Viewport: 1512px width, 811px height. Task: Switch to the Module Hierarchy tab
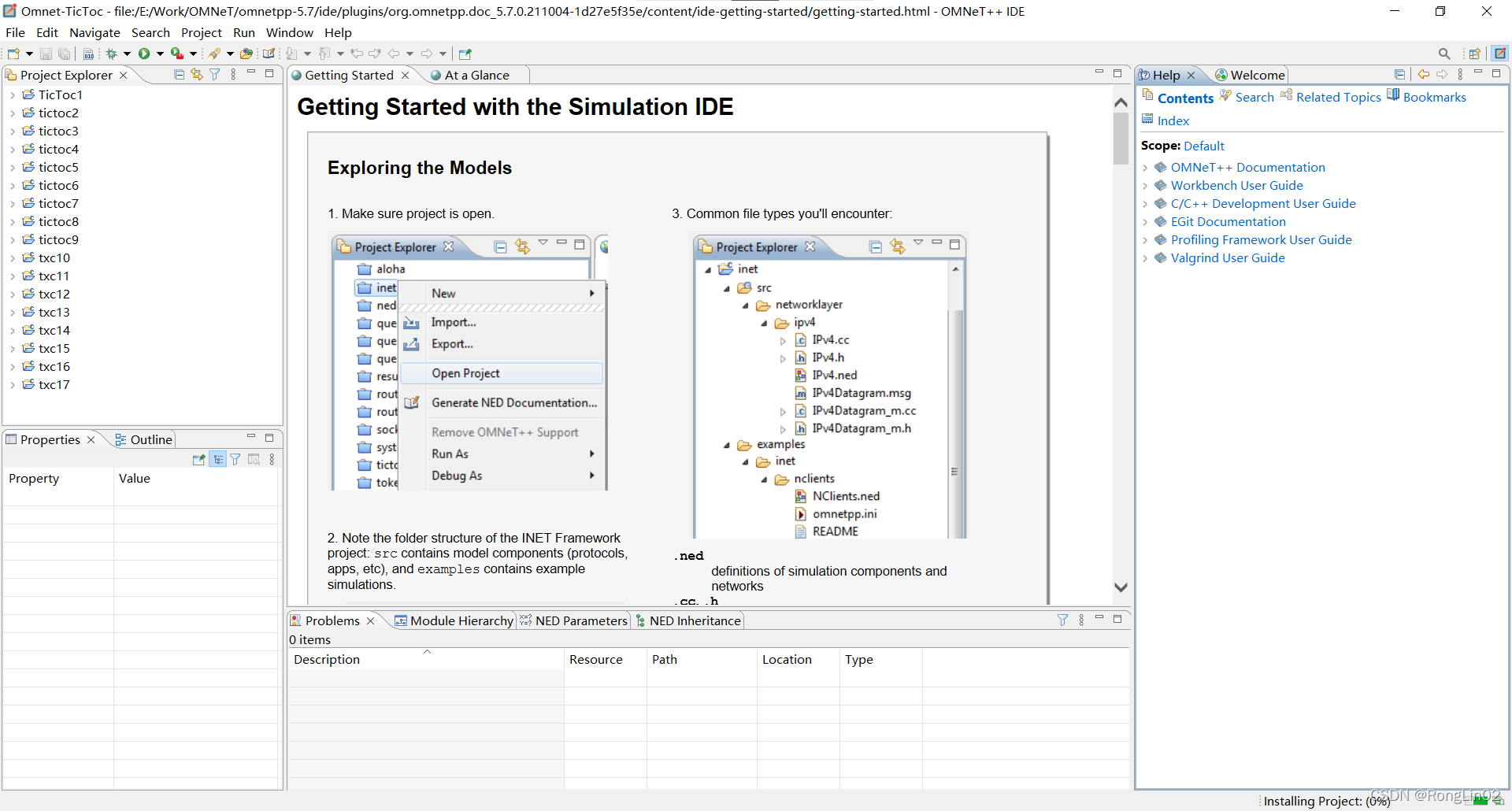(x=454, y=620)
